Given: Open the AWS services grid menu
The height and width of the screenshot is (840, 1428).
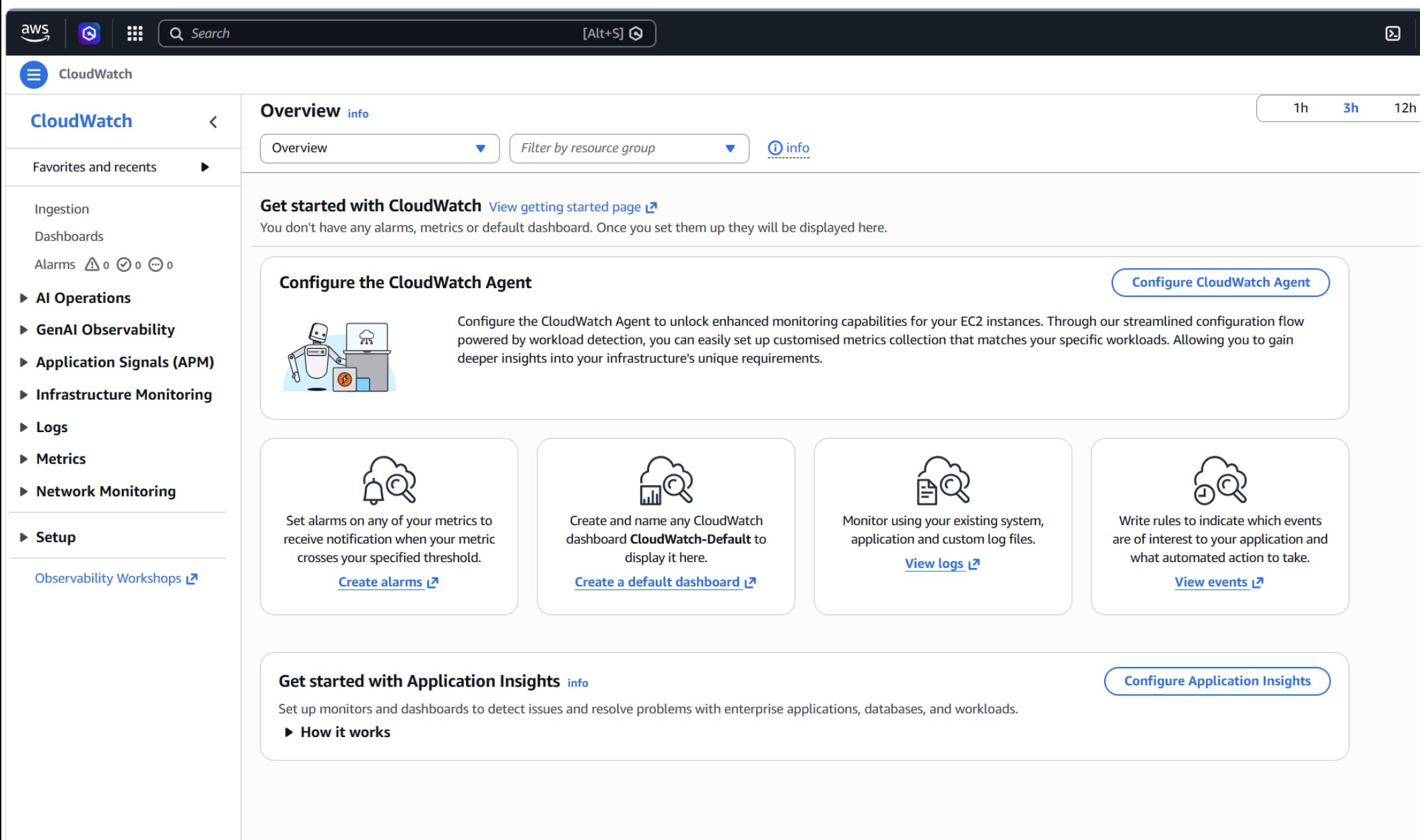Looking at the screenshot, I should 135,33.
